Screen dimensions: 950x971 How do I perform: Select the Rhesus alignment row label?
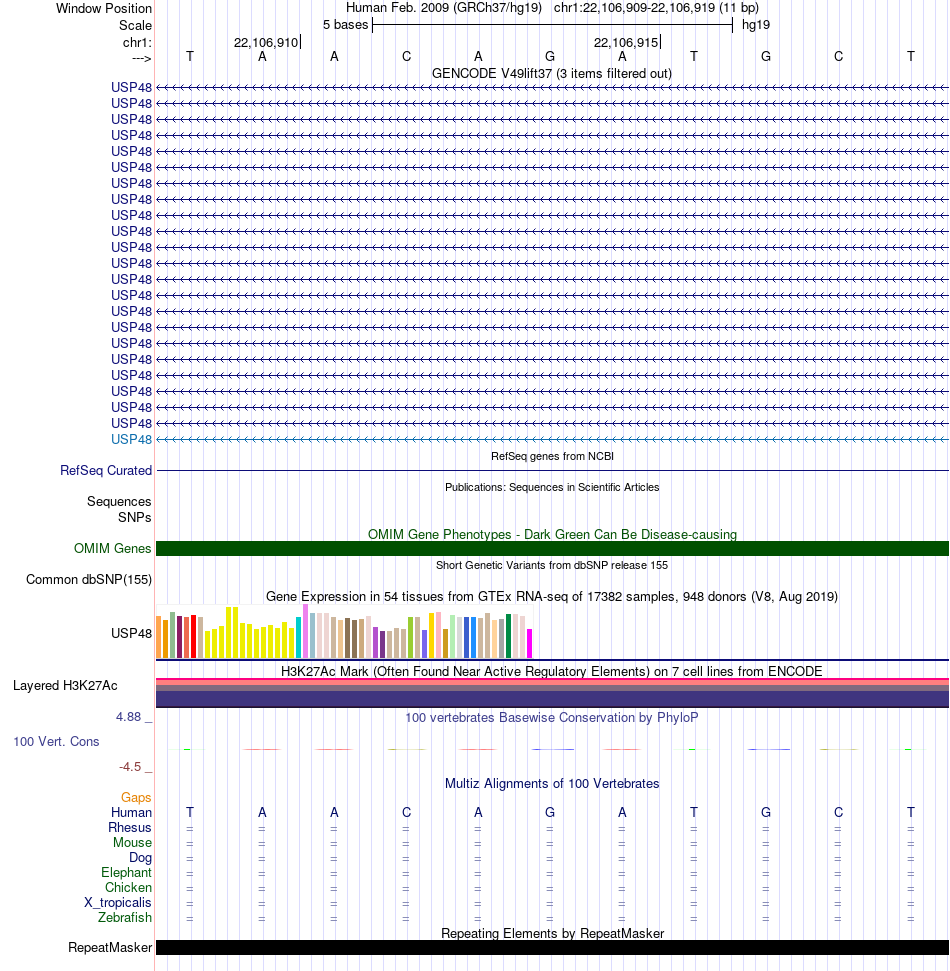(130, 827)
